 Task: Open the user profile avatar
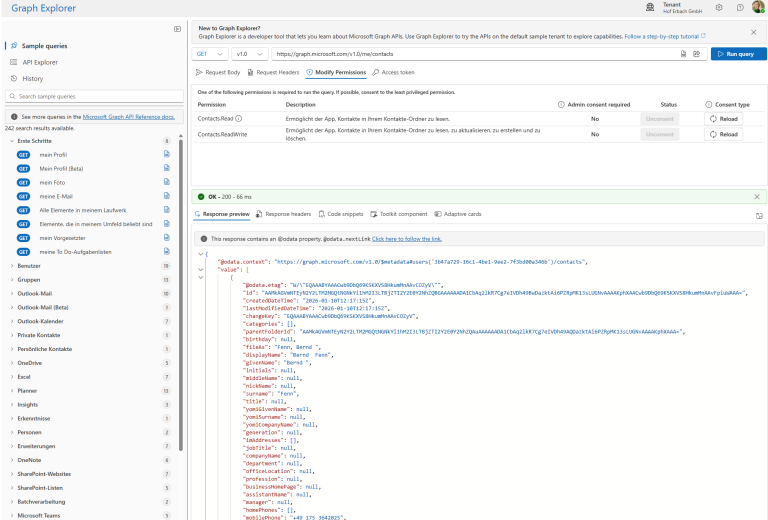[759, 7]
